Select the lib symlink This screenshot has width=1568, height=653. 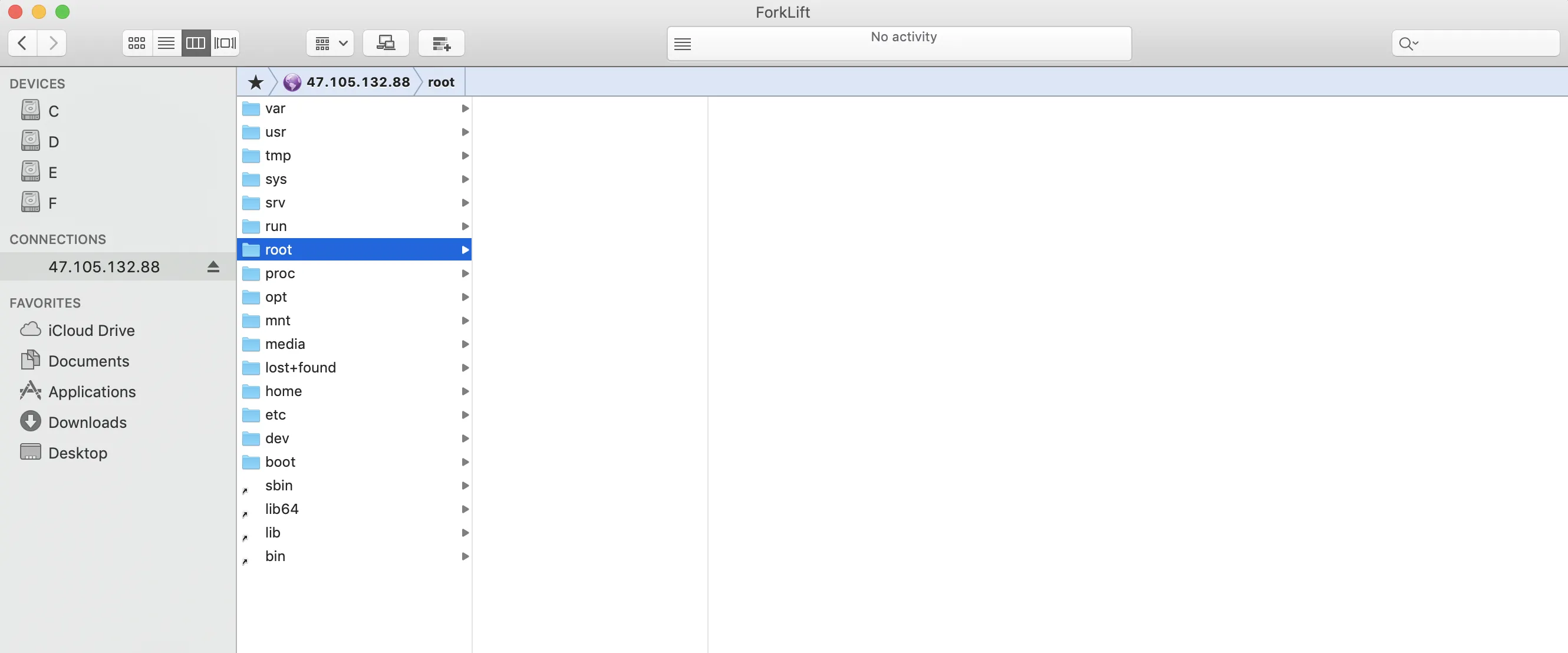(354, 533)
